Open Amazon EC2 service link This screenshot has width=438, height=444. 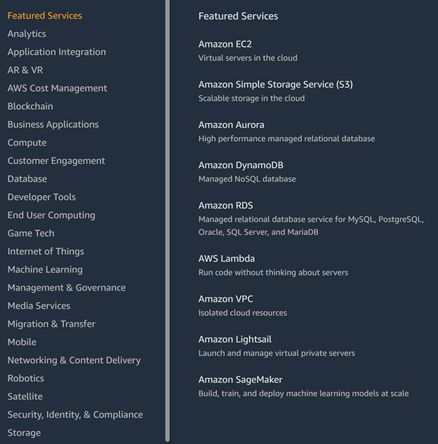tap(225, 44)
